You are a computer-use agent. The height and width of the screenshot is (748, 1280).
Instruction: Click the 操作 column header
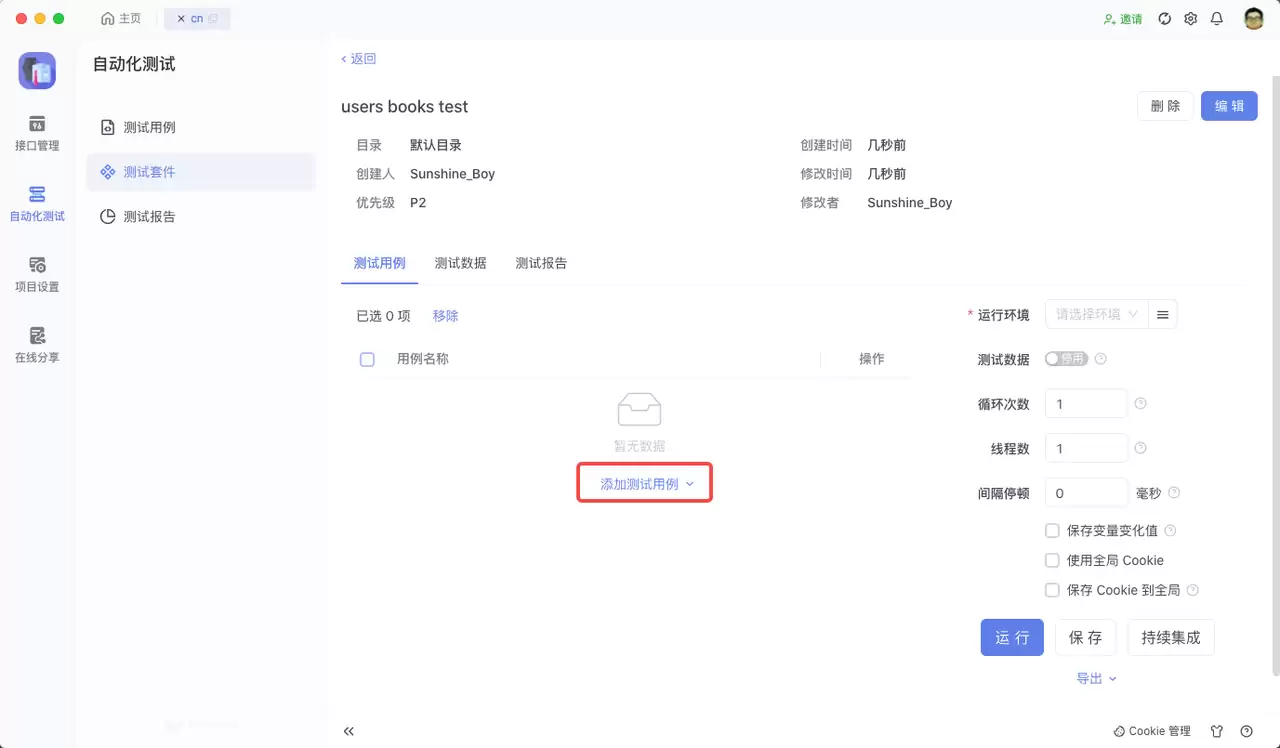pos(872,359)
